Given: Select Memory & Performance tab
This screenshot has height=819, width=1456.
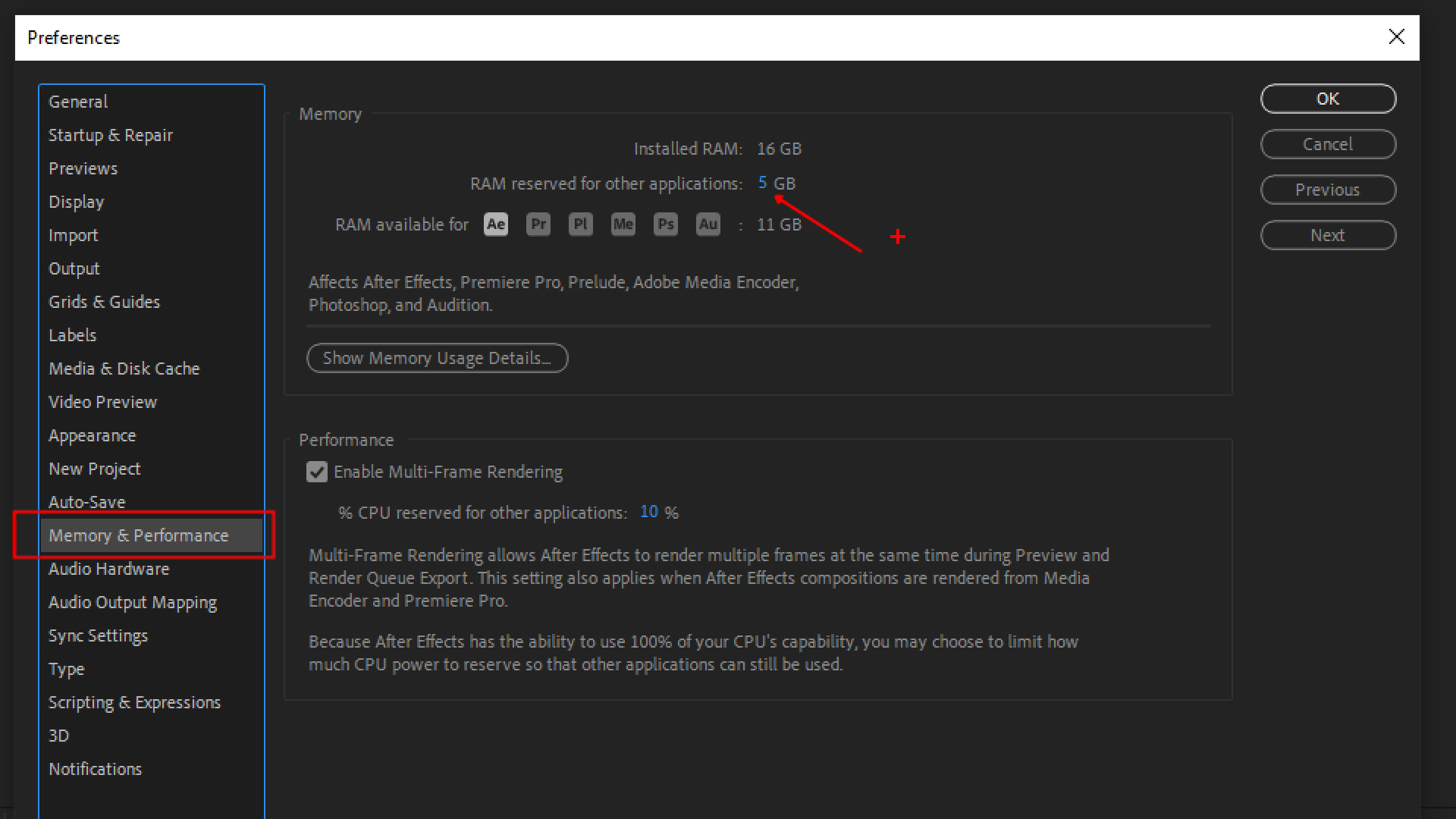Looking at the screenshot, I should 139,535.
